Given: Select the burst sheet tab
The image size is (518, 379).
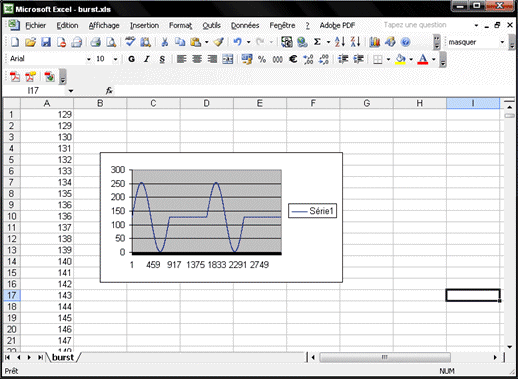Looking at the screenshot, I should tap(63, 357).
